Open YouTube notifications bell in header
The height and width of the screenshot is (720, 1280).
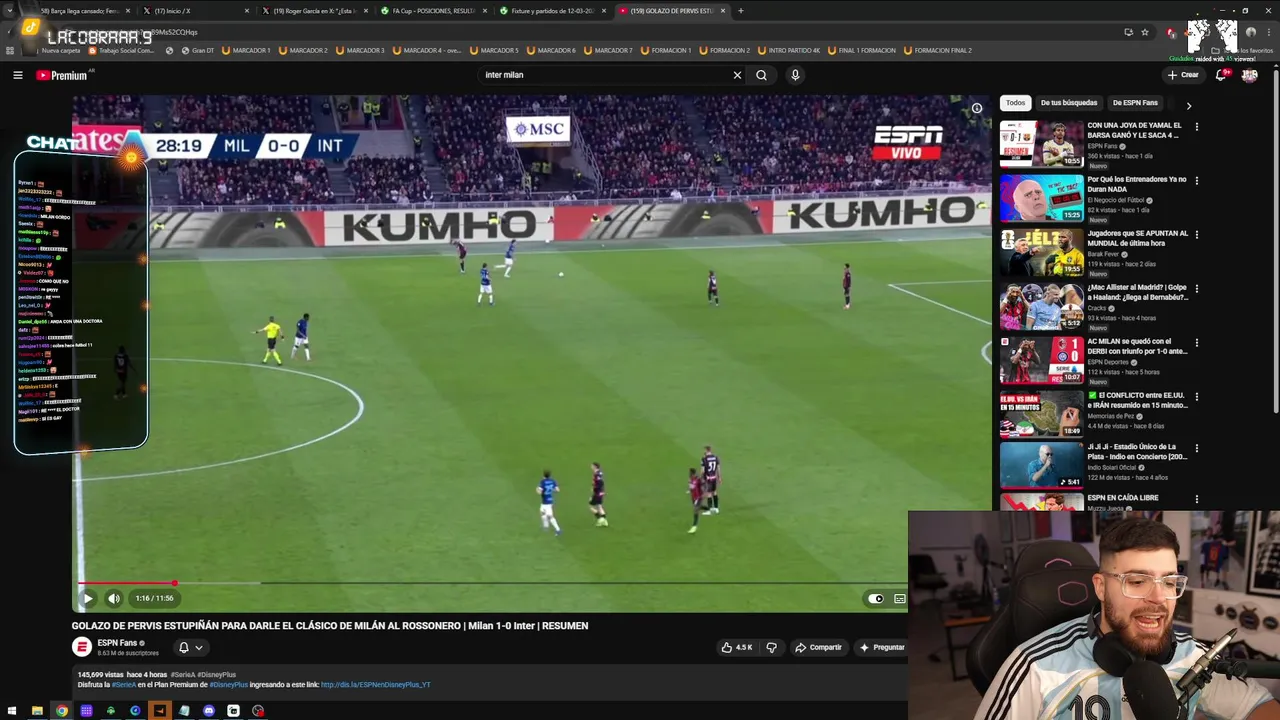[x=1221, y=75]
